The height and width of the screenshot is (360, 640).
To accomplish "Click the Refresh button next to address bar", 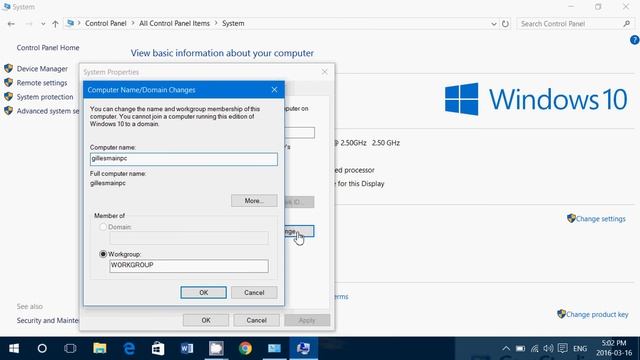I will [x=505, y=24].
